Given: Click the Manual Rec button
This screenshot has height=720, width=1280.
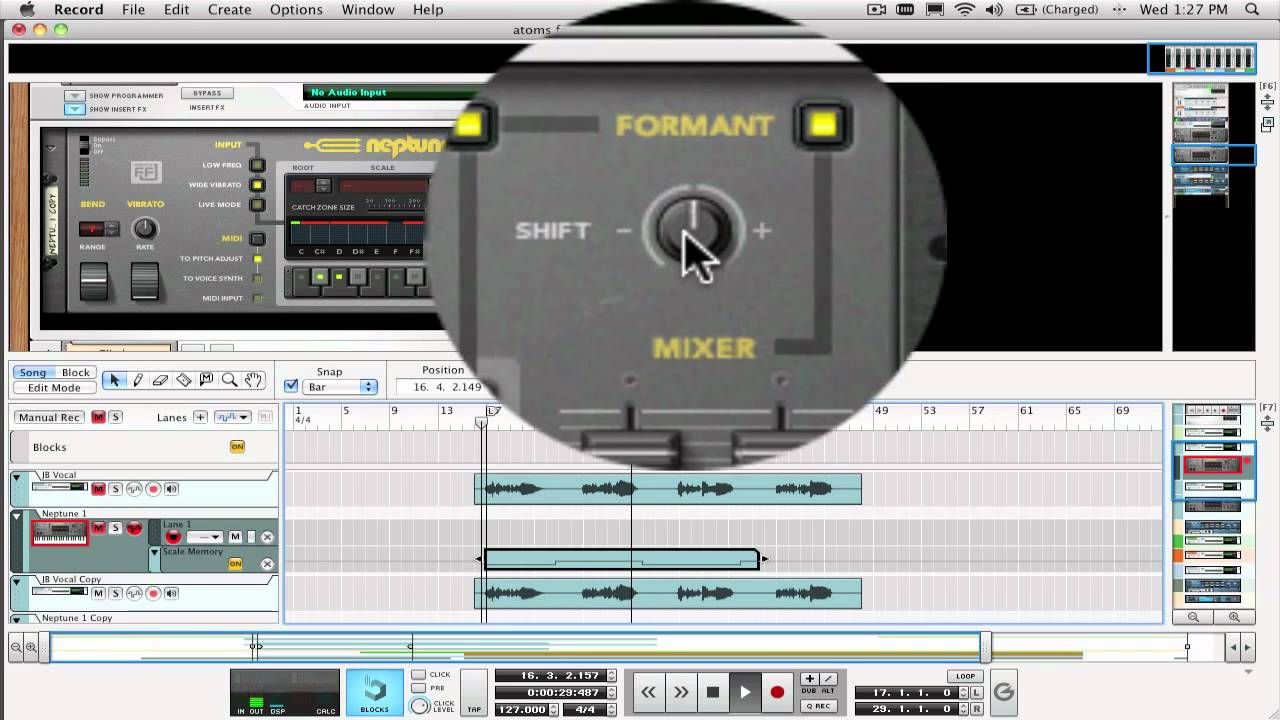Looking at the screenshot, I should tap(49, 417).
